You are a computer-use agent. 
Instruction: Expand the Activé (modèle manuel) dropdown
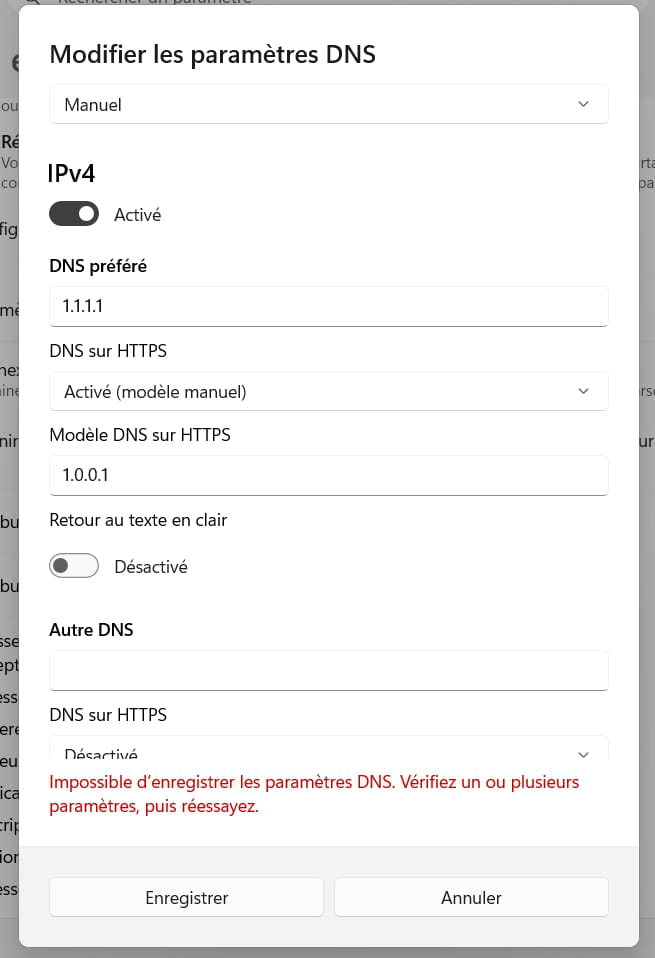[328, 392]
